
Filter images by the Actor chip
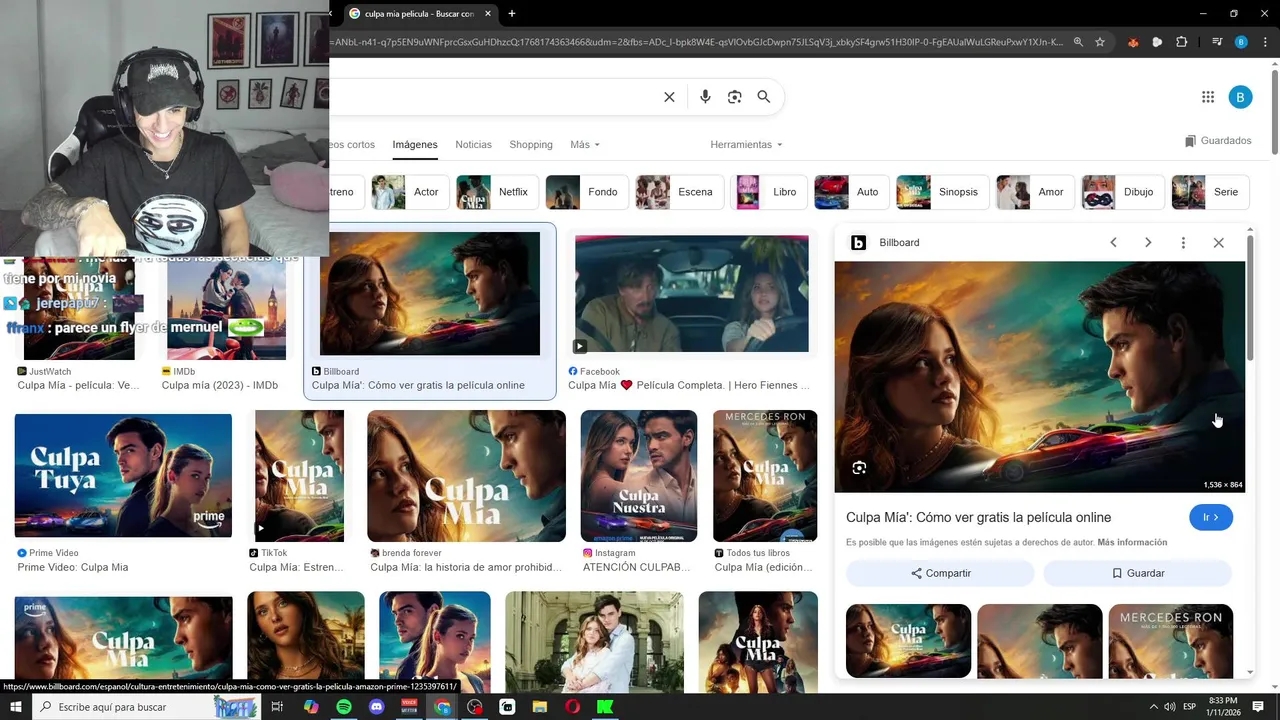(x=409, y=192)
